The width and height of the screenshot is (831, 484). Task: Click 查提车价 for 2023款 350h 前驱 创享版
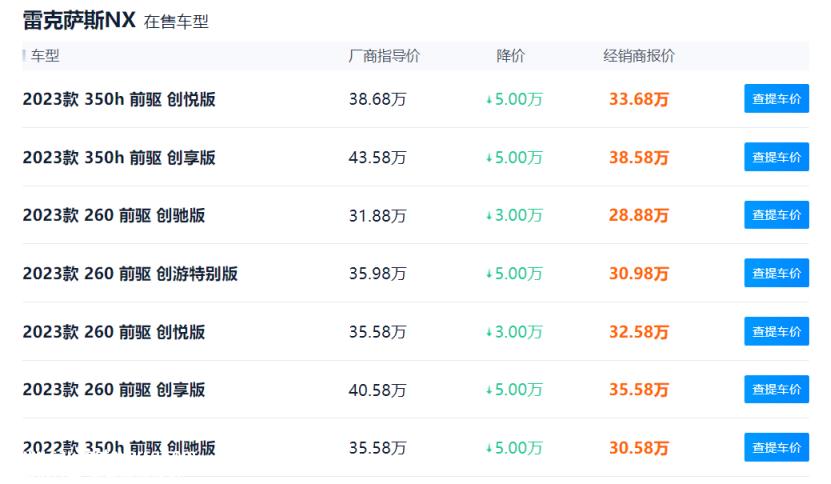tap(776, 157)
